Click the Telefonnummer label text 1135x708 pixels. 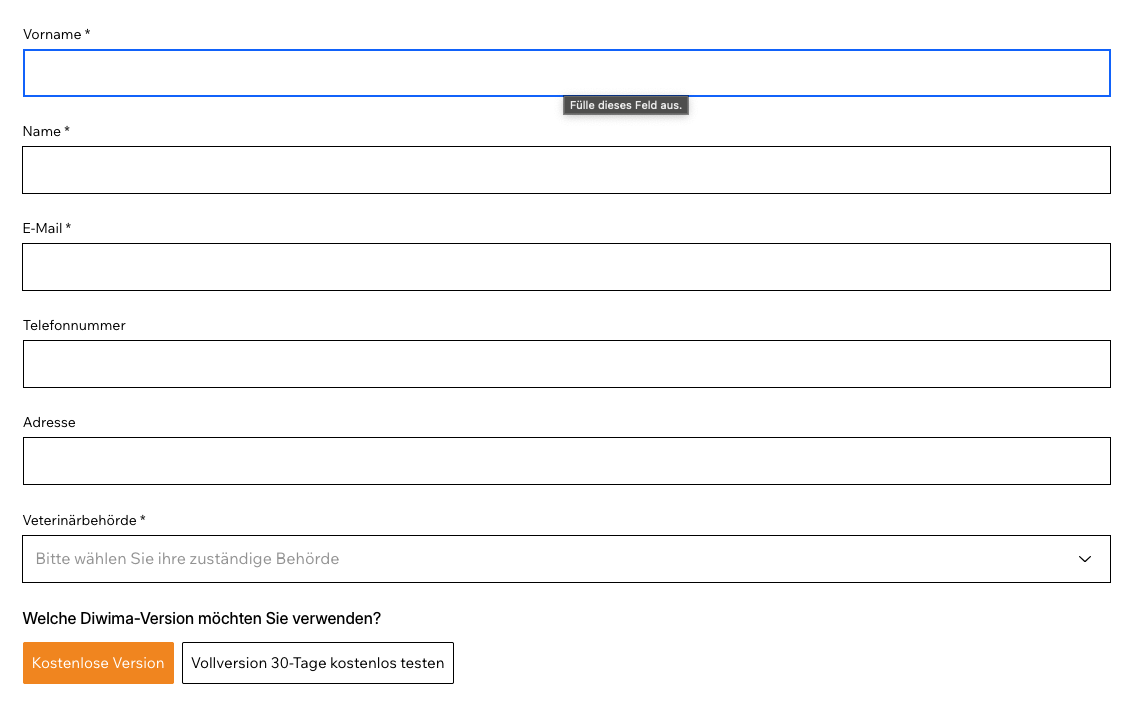74,325
